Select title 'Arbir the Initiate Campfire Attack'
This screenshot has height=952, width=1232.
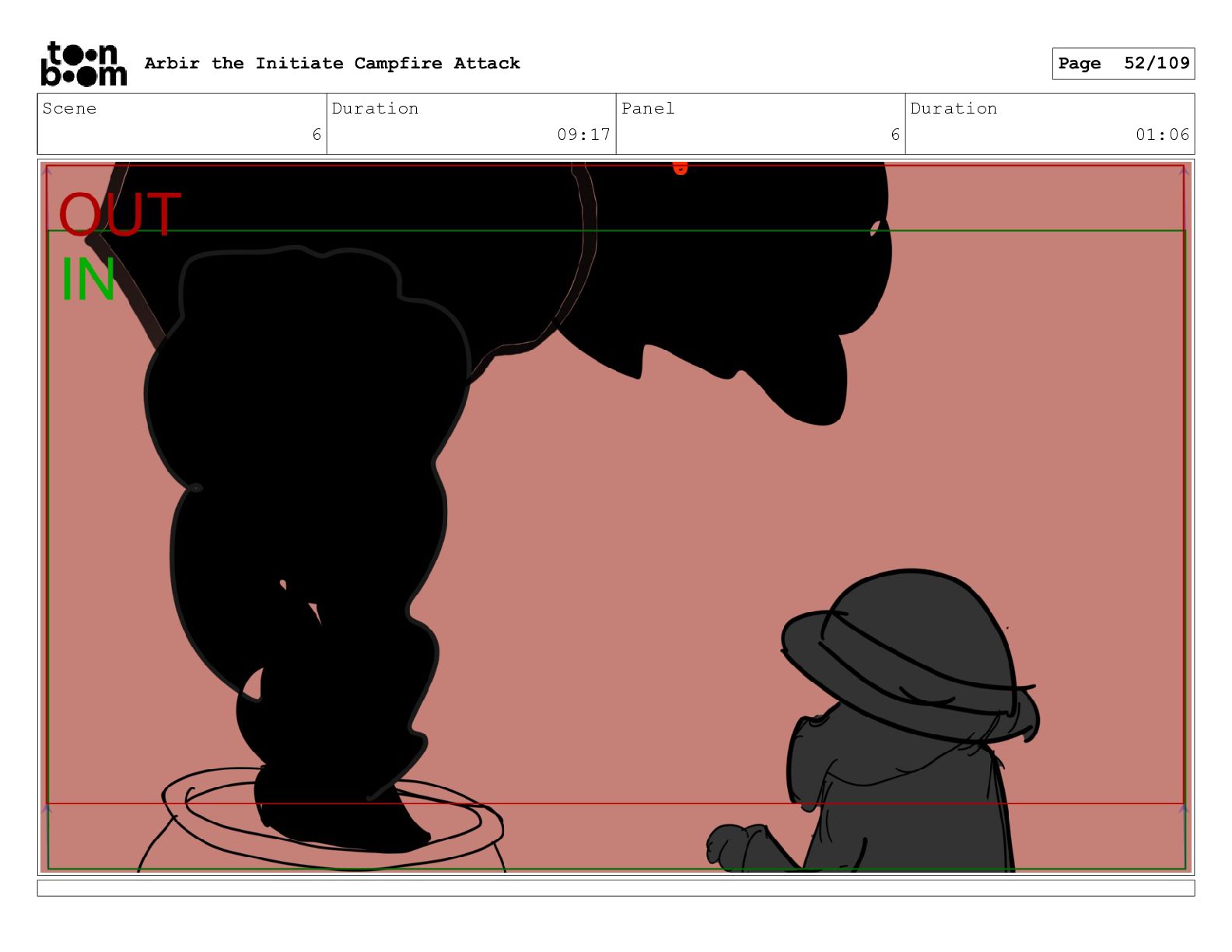coord(332,63)
